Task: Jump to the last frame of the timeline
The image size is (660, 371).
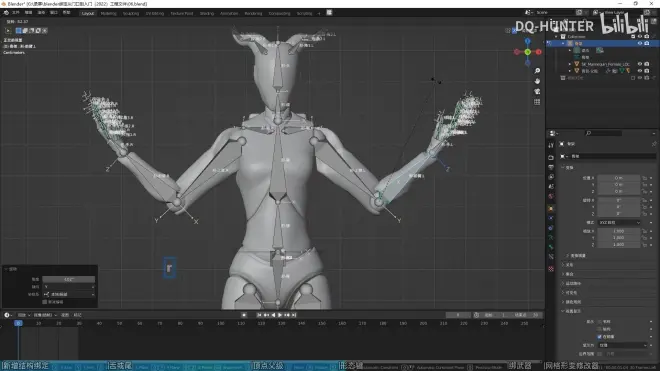Action: 294,315
